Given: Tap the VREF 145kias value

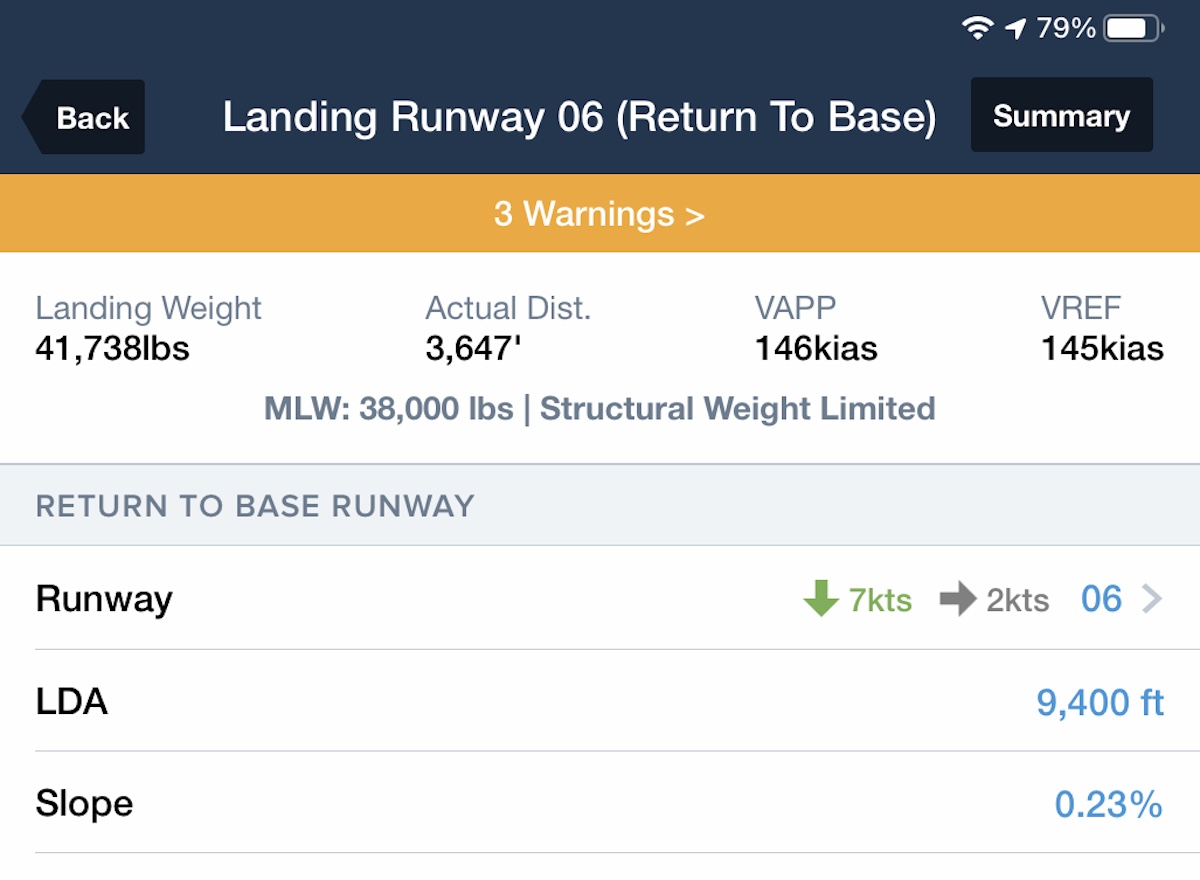Looking at the screenshot, I should (1102, 348).
